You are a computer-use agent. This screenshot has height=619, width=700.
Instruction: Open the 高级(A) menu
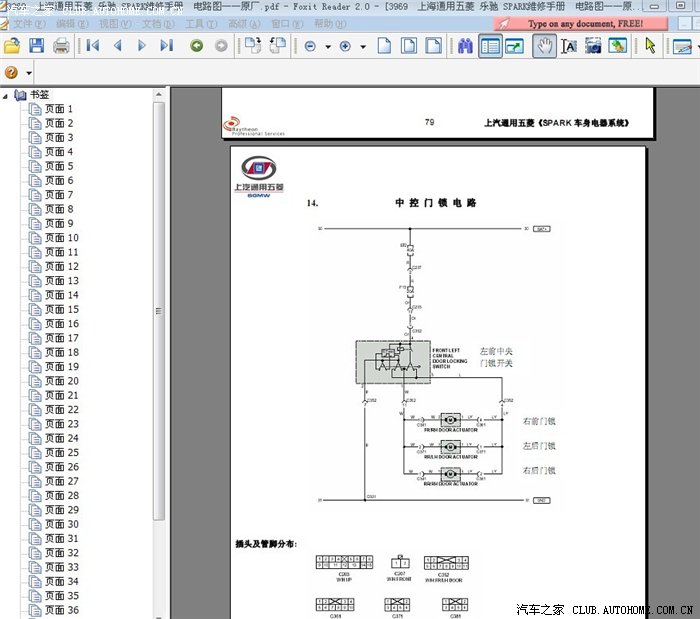pos(244,24)
